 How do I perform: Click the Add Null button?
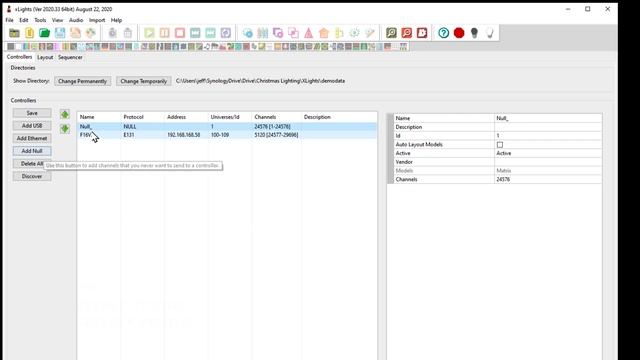32,151
